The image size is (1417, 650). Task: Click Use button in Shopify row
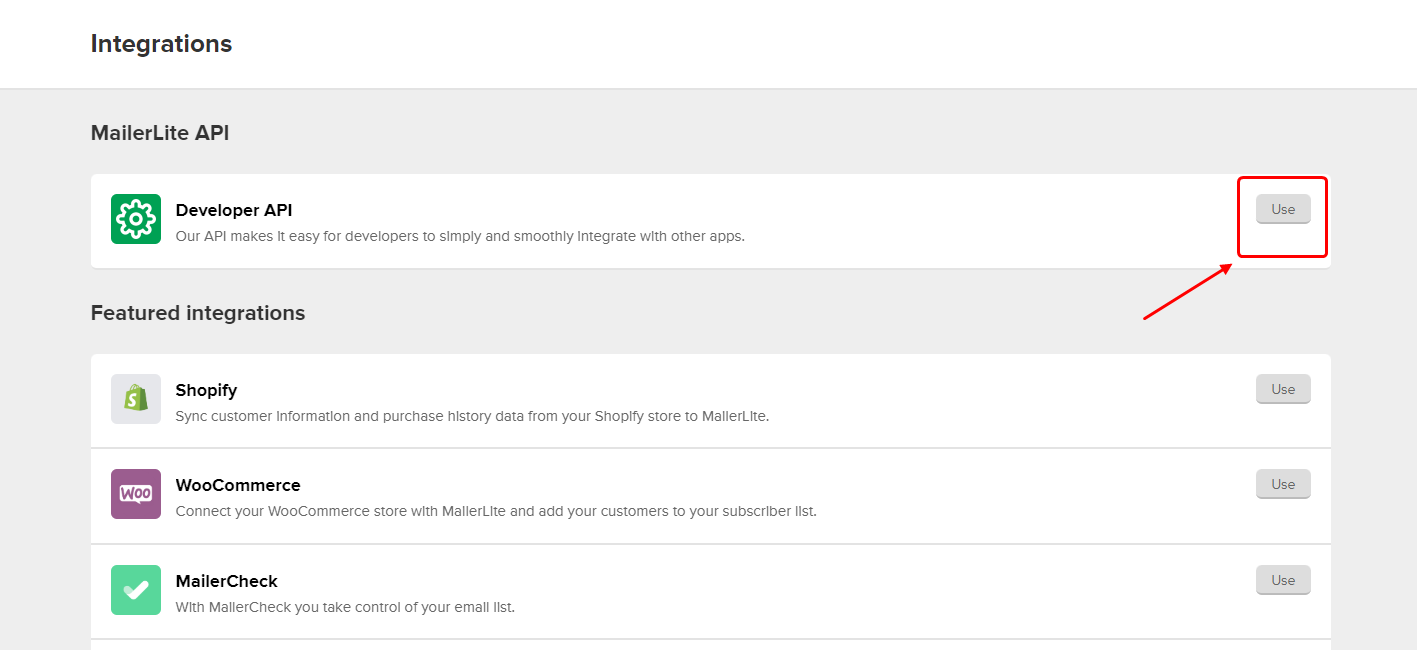[1283, 389]
